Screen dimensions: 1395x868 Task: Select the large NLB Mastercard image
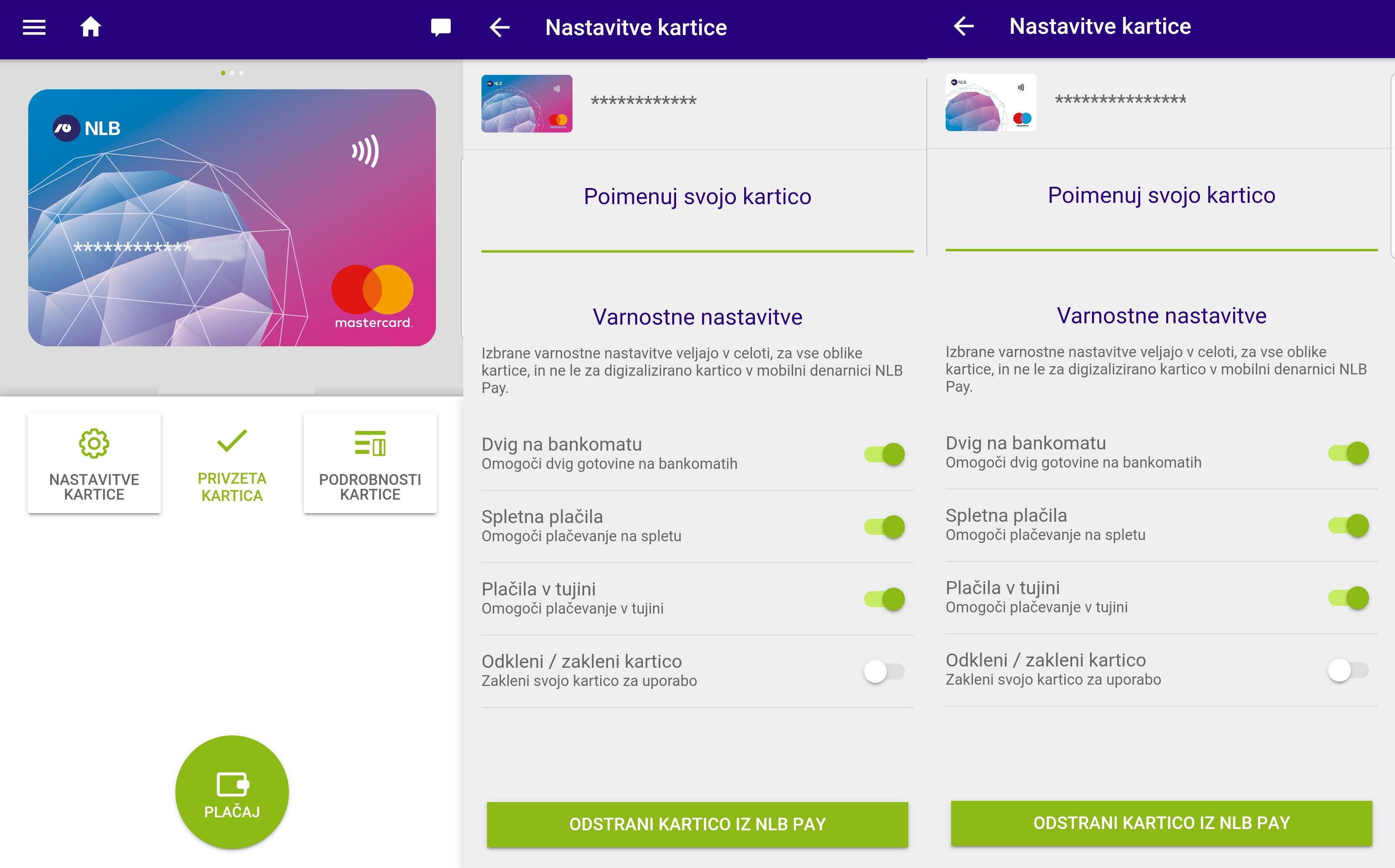click(232, 218)
